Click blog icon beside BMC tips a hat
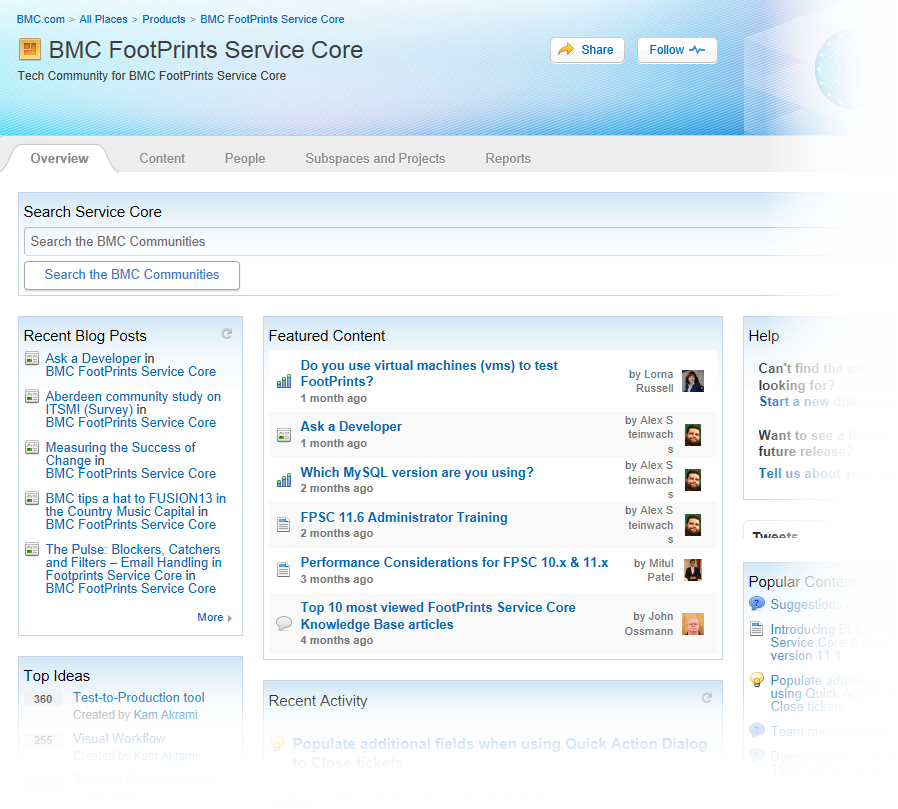The image size is (898, 809). pos(32,498)
